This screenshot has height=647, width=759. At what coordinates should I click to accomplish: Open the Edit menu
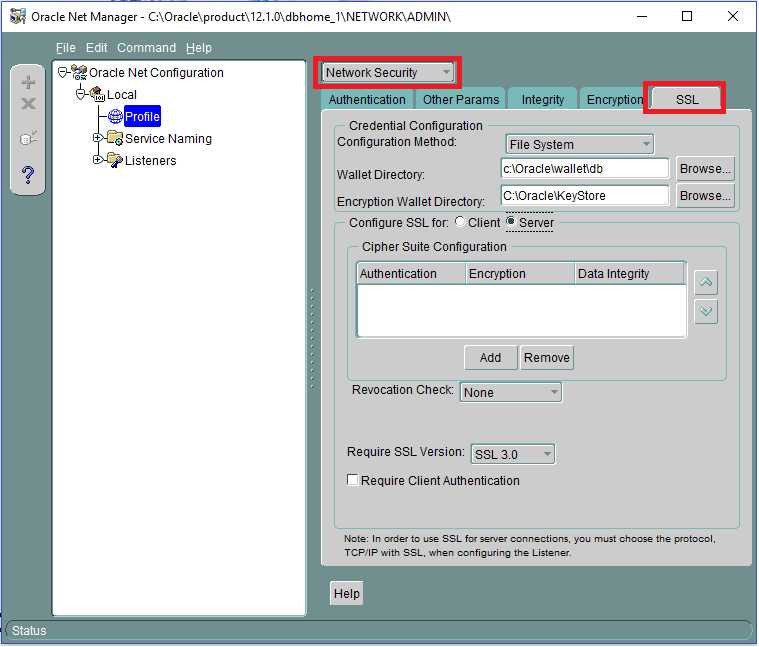[96, 47]
